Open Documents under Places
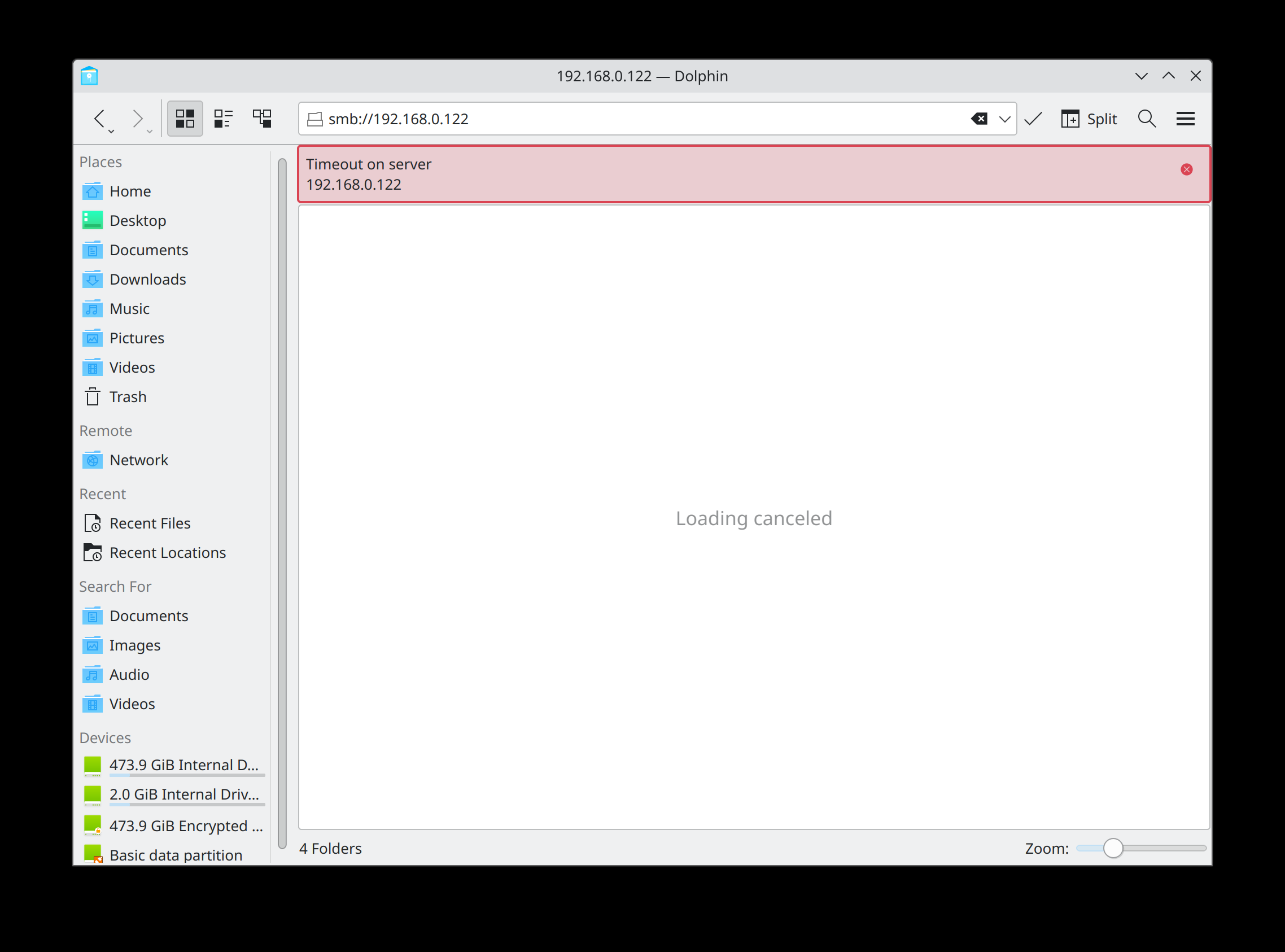1285x952 pixels. pyautogui.click(x=173, y=250)
